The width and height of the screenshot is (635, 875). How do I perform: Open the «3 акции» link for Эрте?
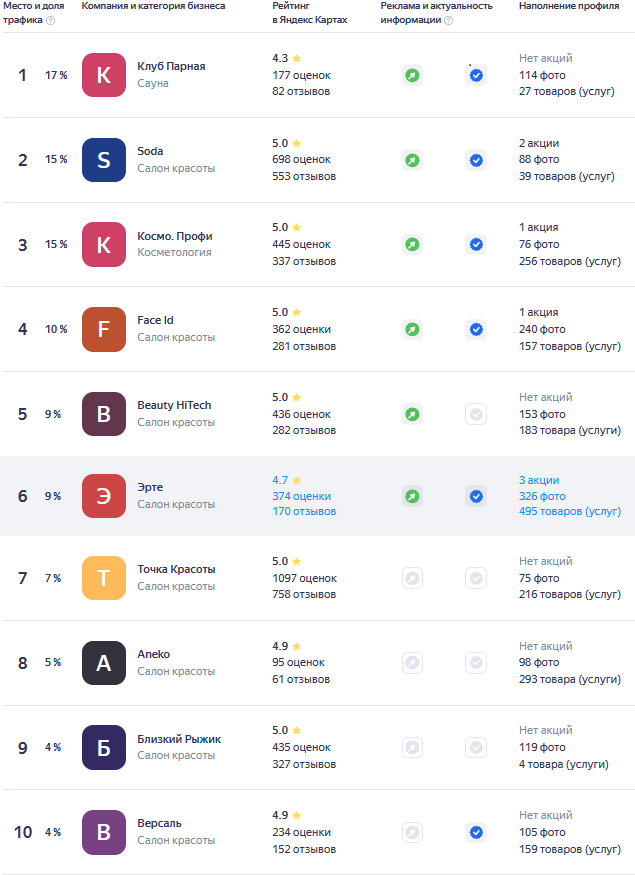539,480
